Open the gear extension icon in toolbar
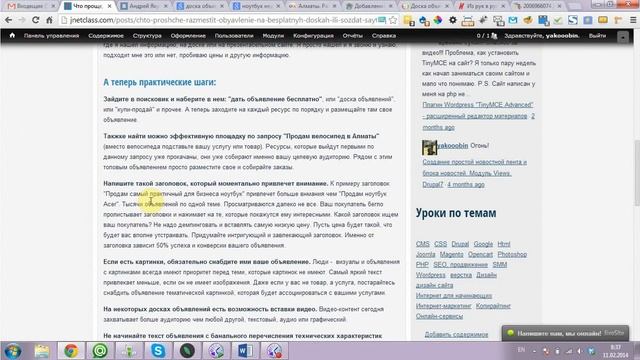Viewport: 640px width, 360px height. [x=453, y=20]
